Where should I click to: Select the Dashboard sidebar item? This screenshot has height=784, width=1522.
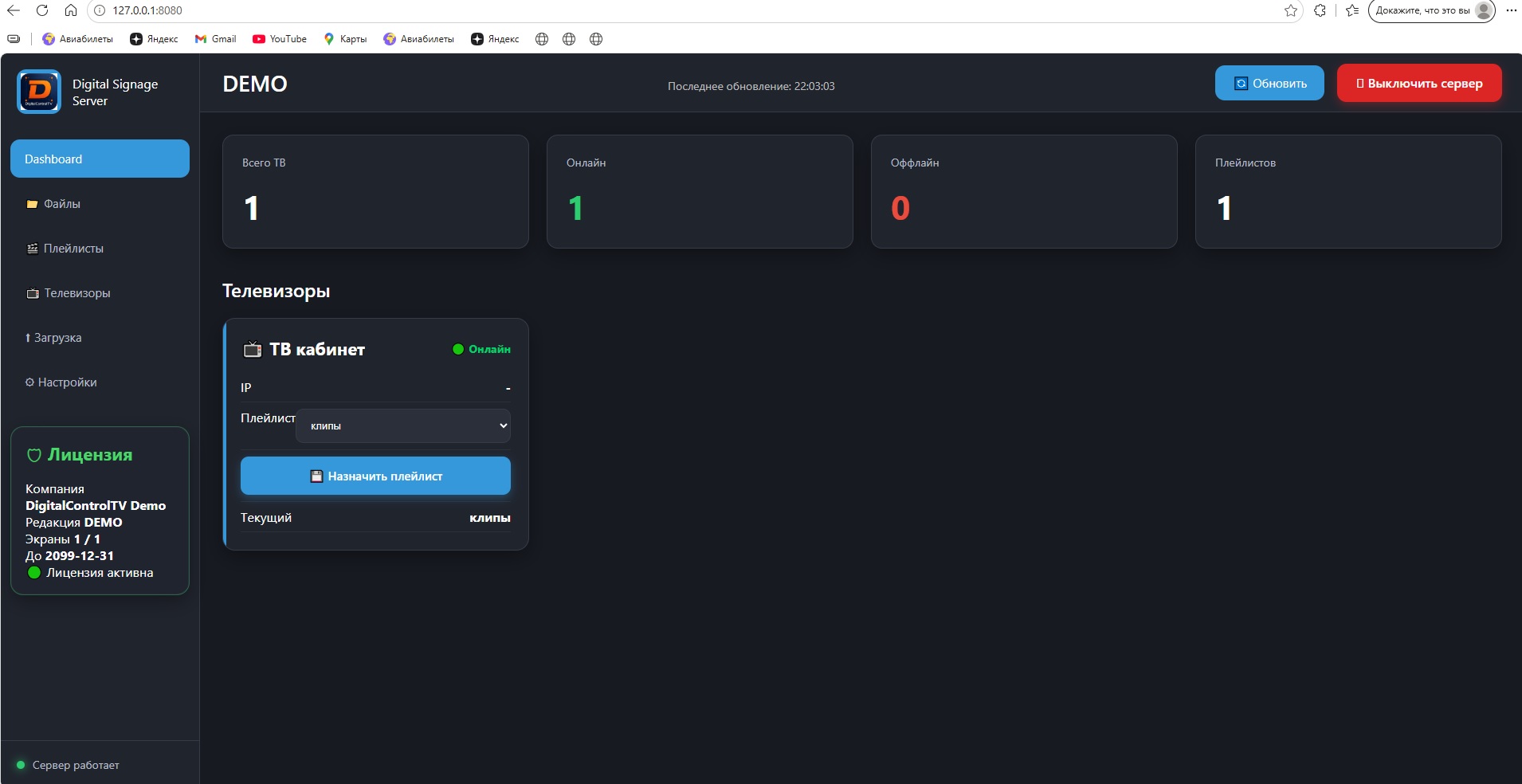[x=100, y=159]
